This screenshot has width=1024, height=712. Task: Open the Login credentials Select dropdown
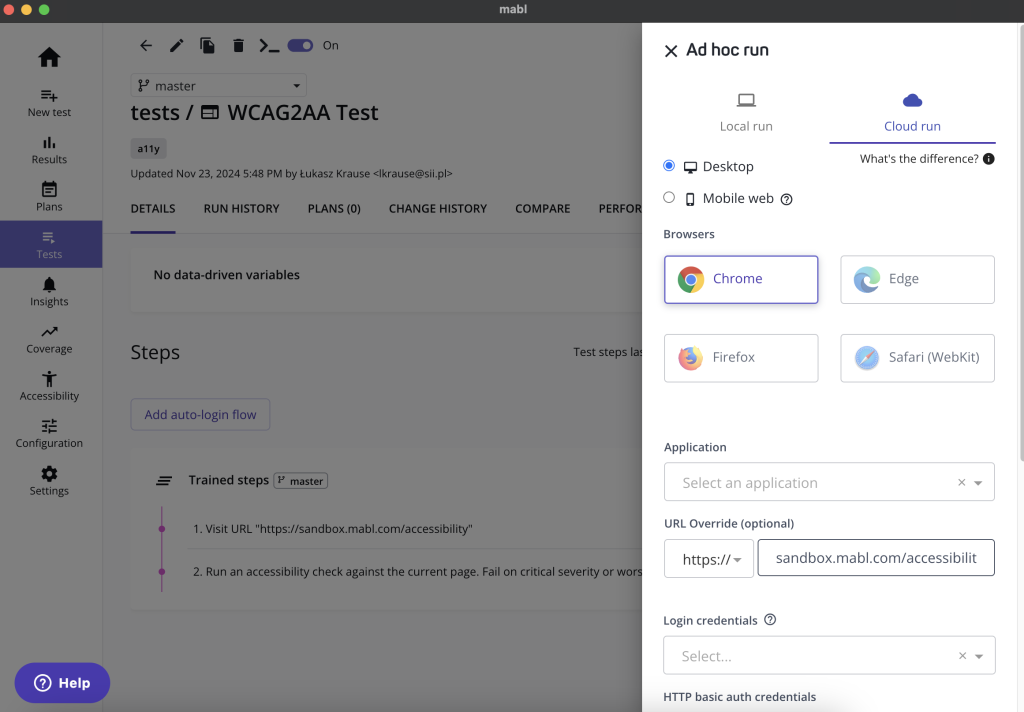tap(829, 655)
